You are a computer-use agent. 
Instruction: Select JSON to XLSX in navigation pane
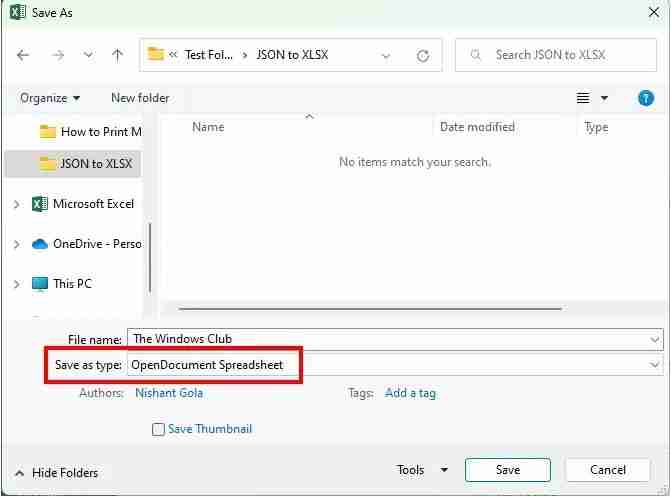(73, 163)
